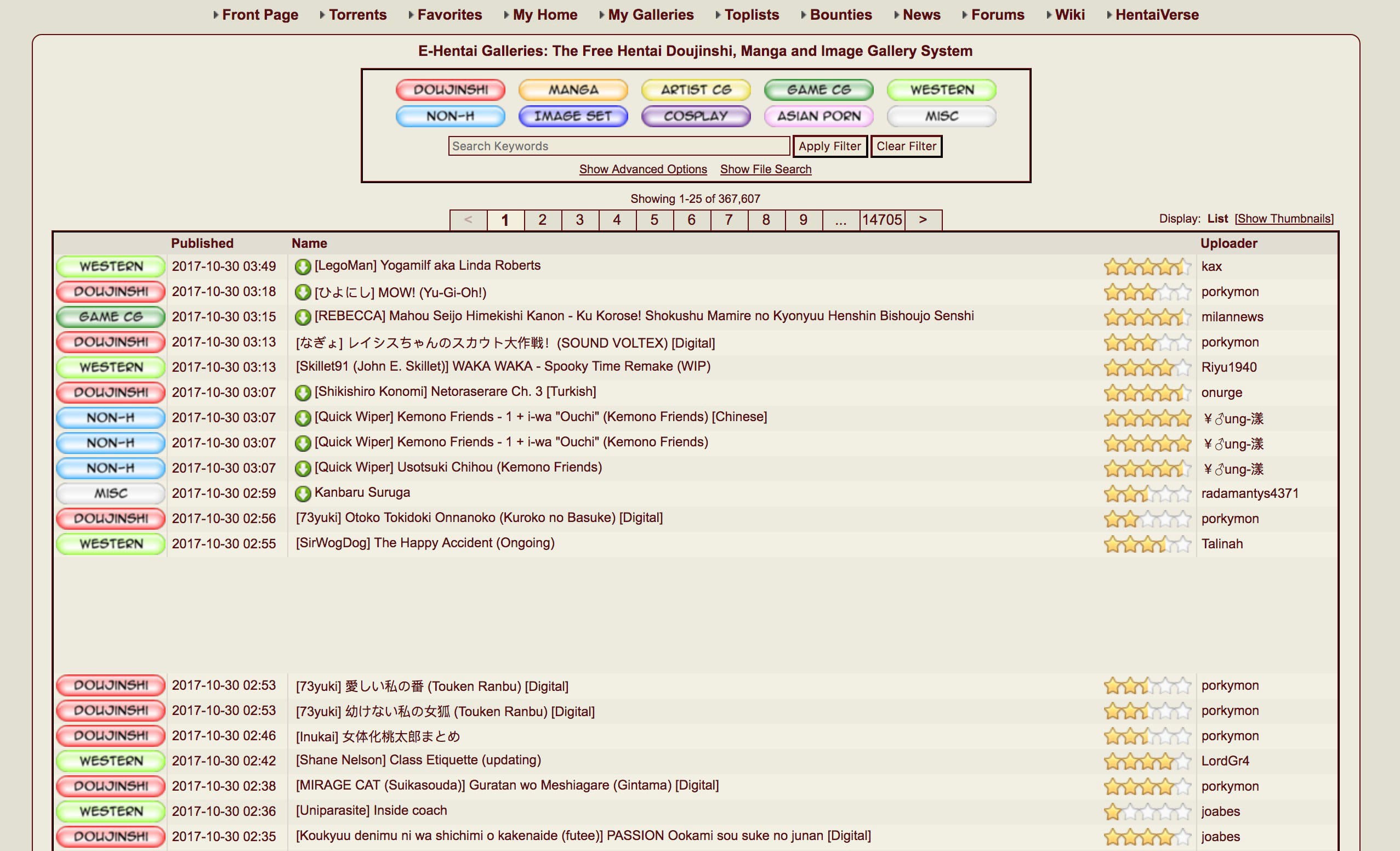Go to page 5 of results

655,220
